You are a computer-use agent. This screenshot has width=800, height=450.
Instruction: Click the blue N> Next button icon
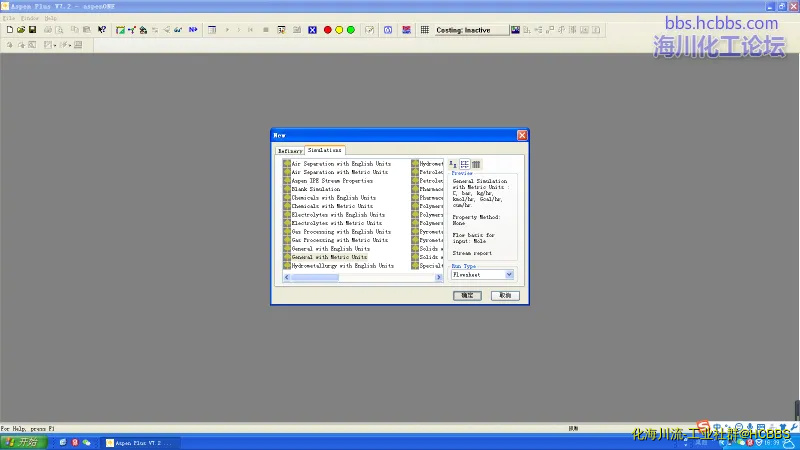(193, 30)
